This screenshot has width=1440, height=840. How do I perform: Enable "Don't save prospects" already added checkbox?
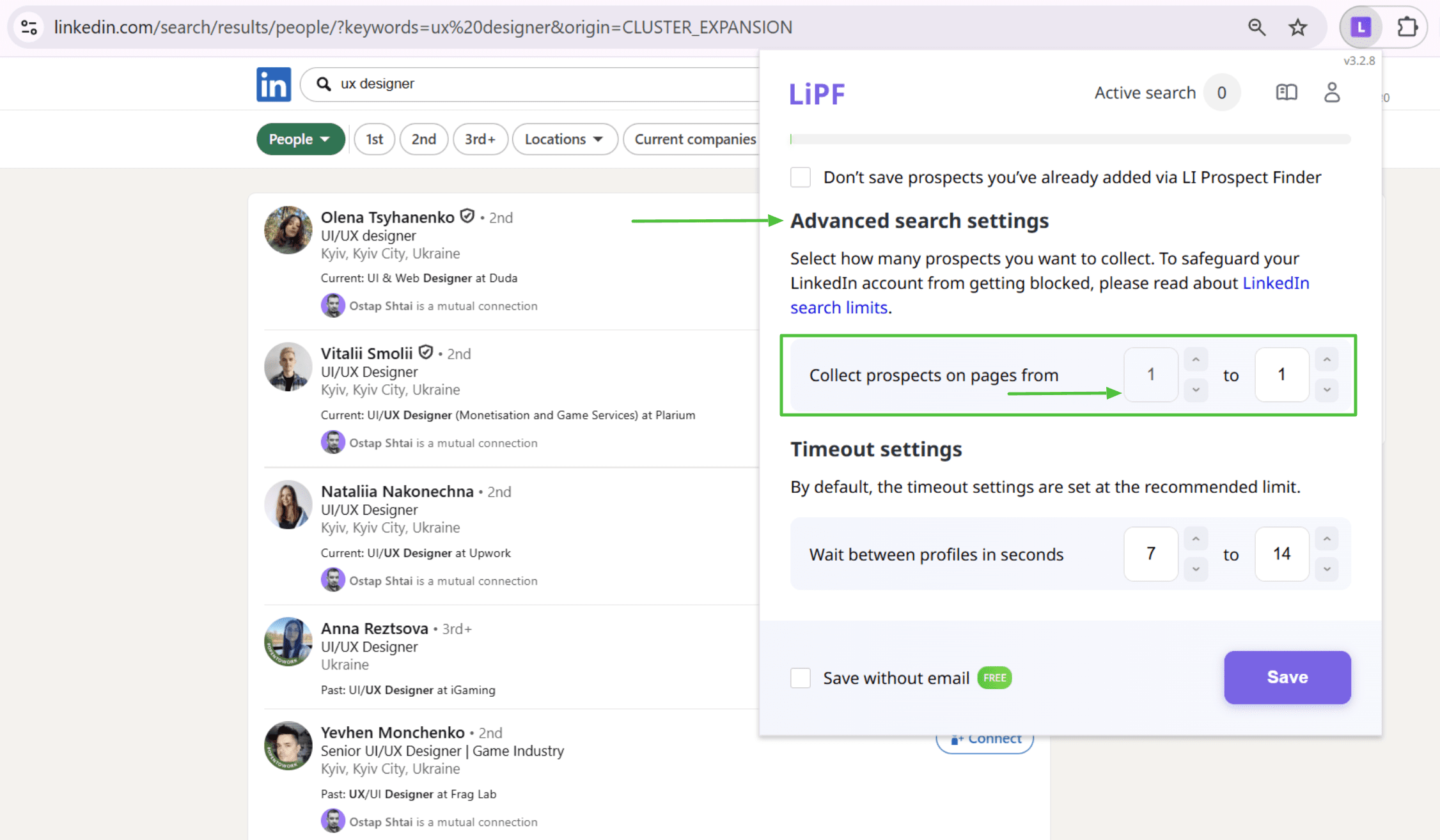[801, 177]
